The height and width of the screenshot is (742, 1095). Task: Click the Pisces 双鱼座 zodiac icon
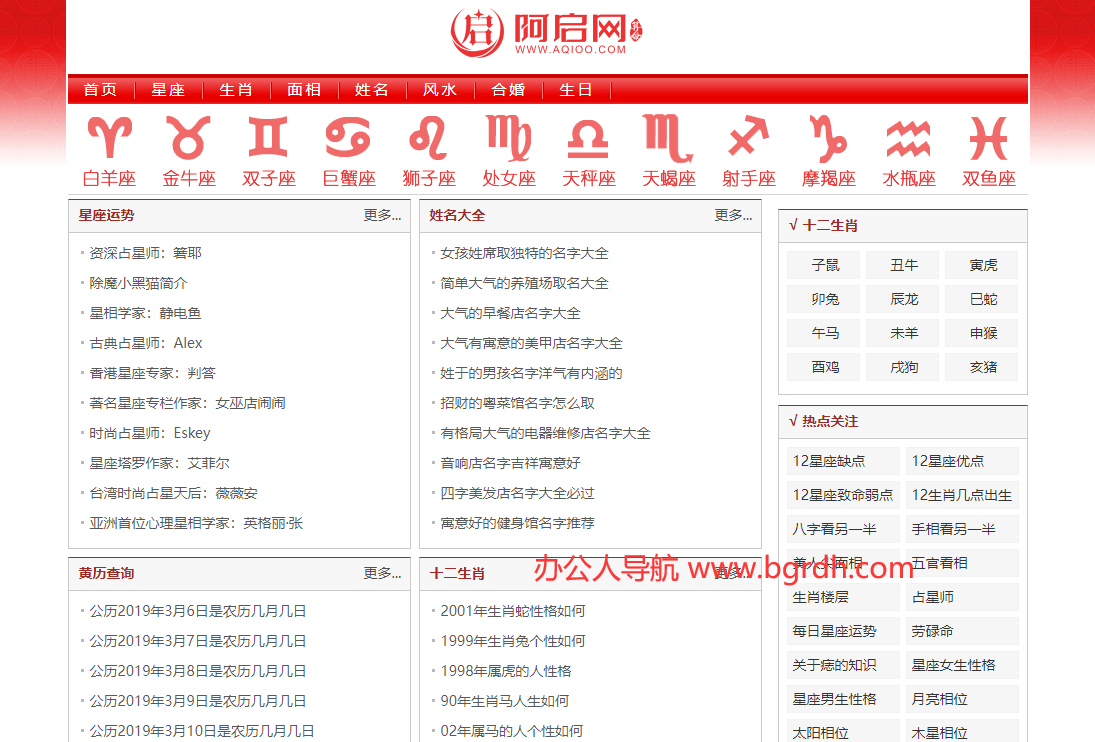pos(989,138)
